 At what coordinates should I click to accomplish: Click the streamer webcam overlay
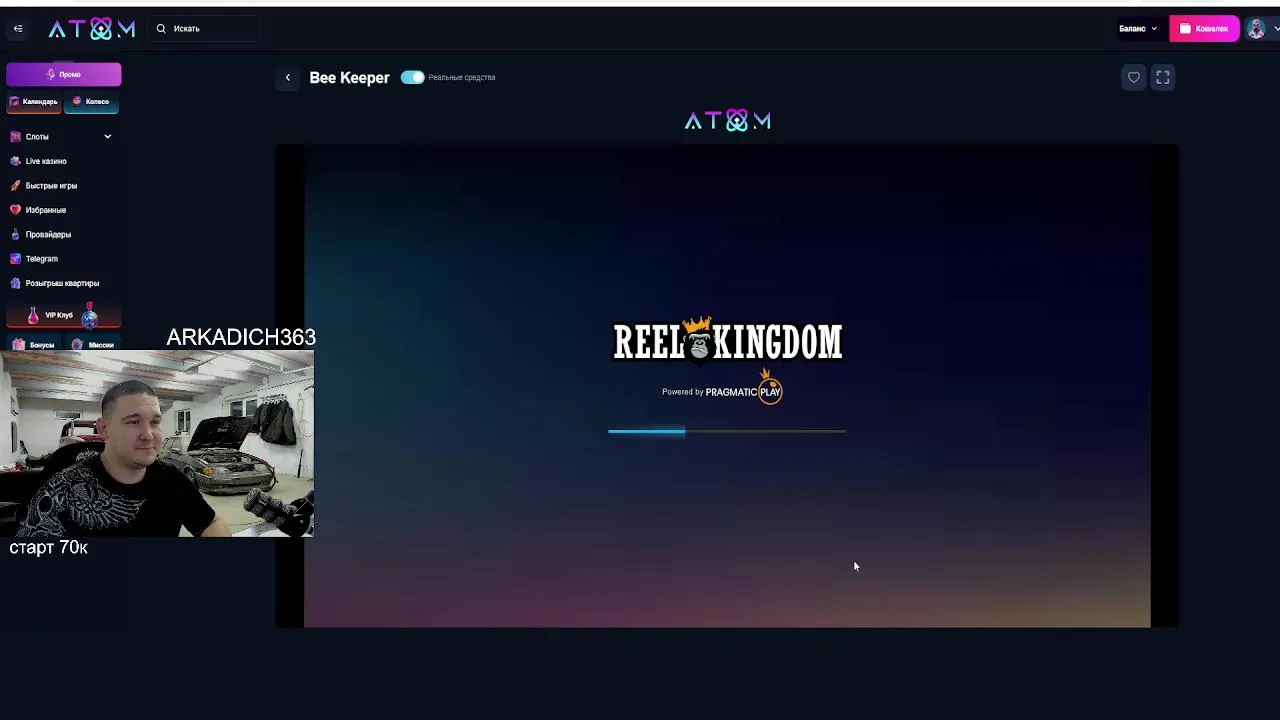click(x=157, y=443)
